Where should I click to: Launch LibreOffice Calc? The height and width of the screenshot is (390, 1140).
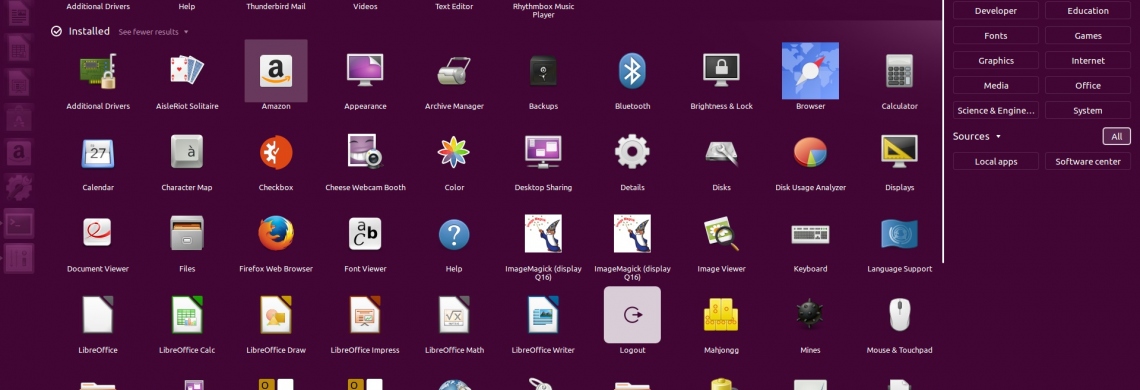pos(187,315)
